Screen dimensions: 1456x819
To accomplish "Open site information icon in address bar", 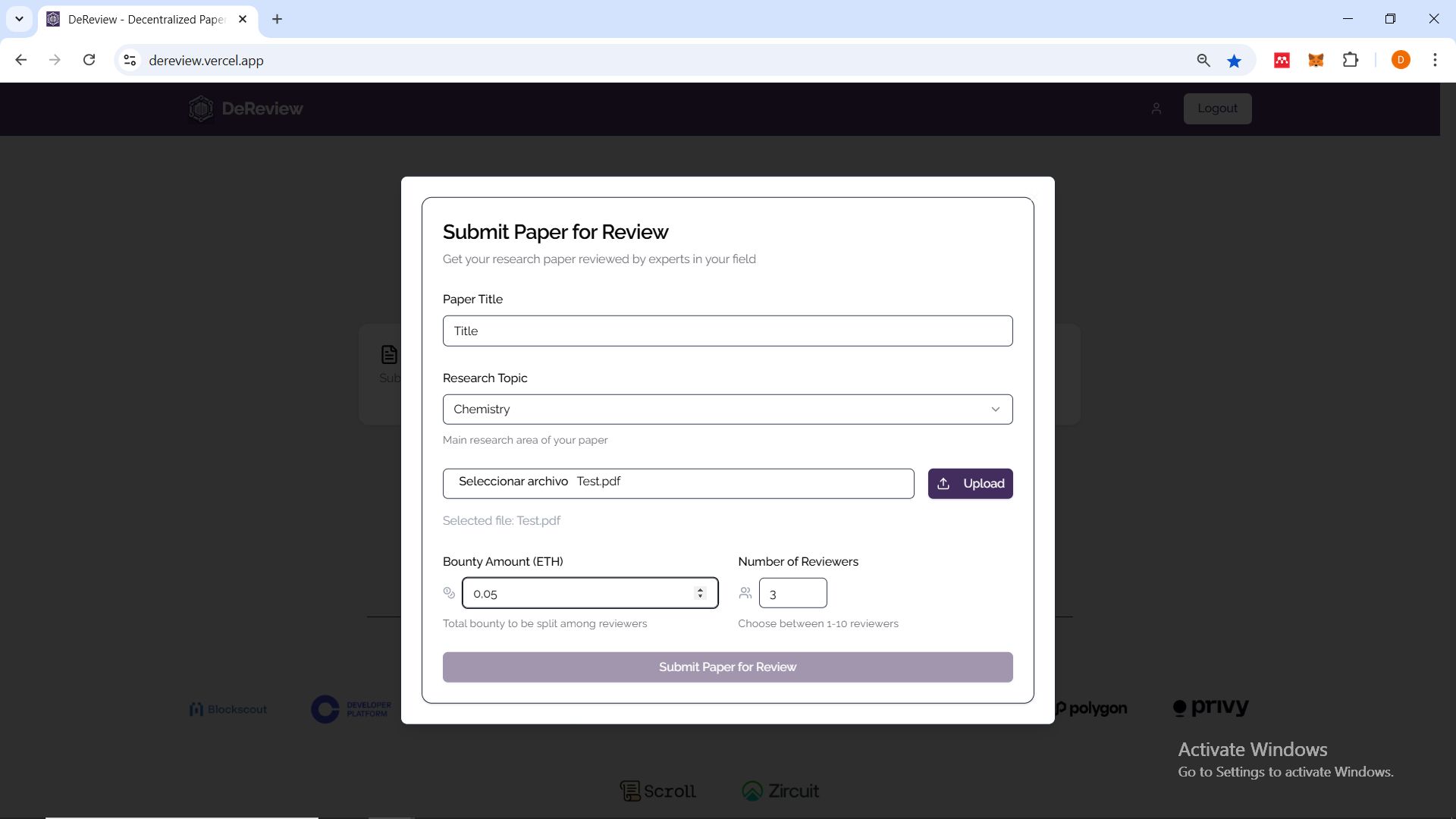I will [130, 60].
